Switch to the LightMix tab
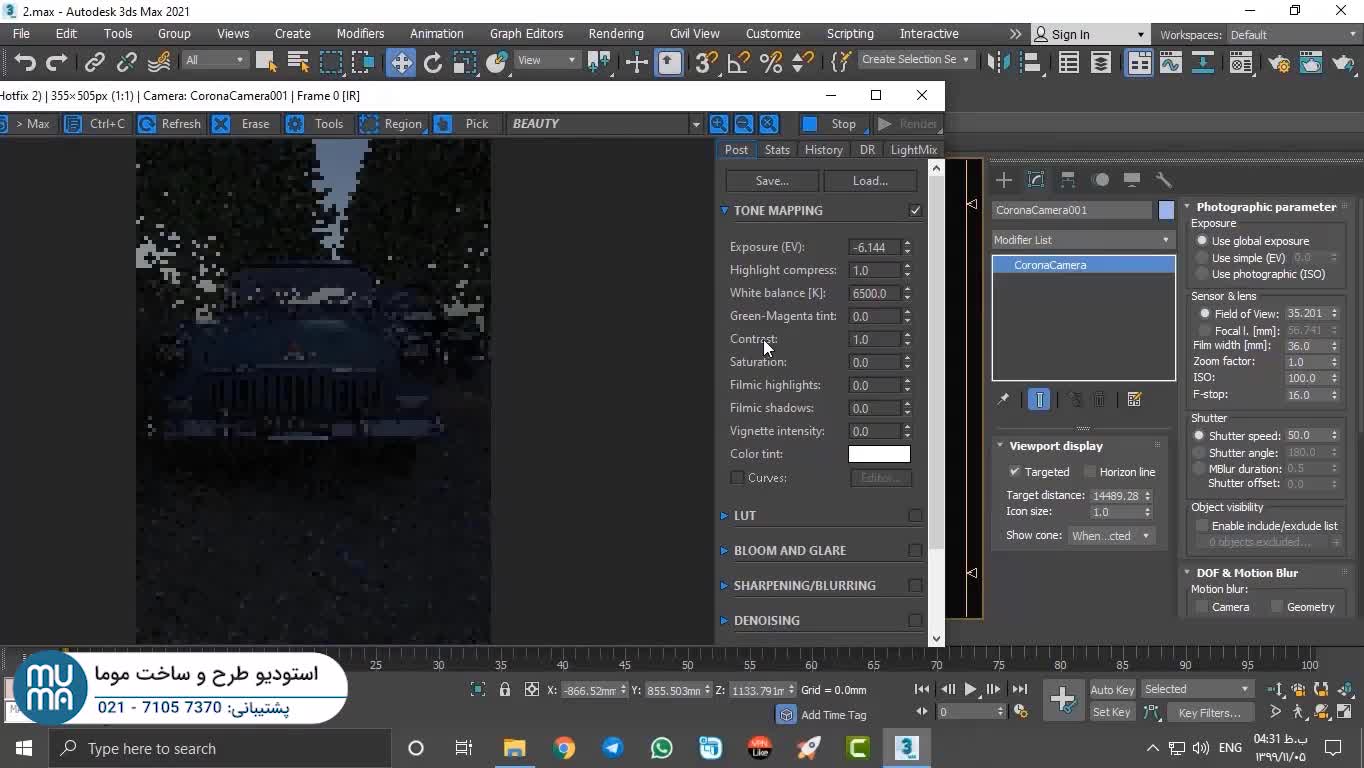Image resolution: width=1364 pixels, height=768 pixels. [x=913, y=150]
